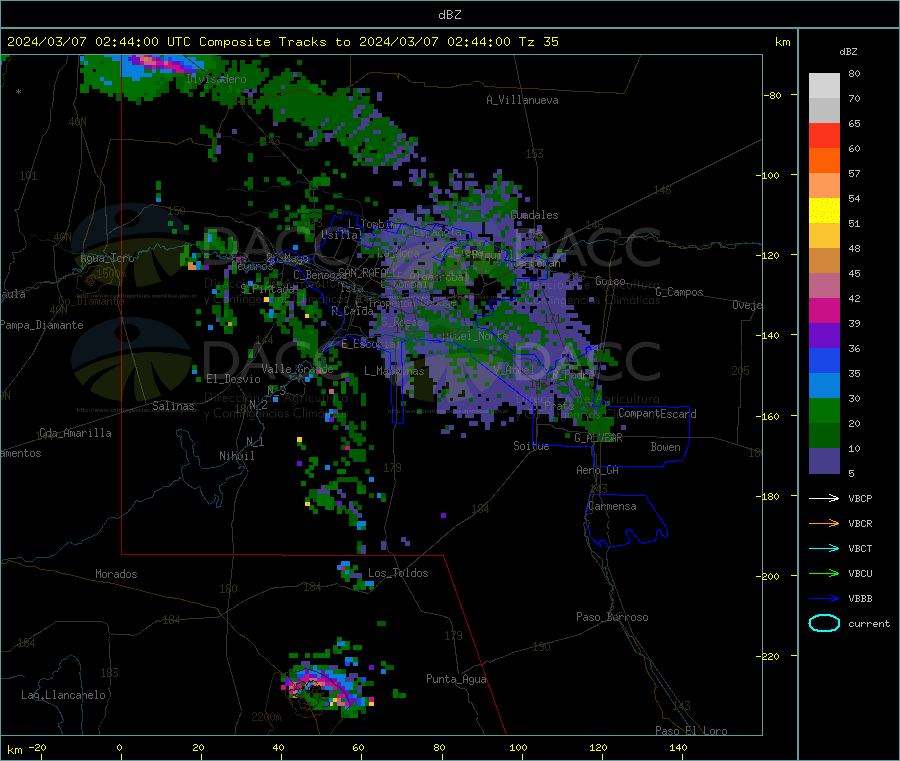Click the 'Los_Toldos' map label
The height and width of the screenshot is (761, 900).
[398, 573]
